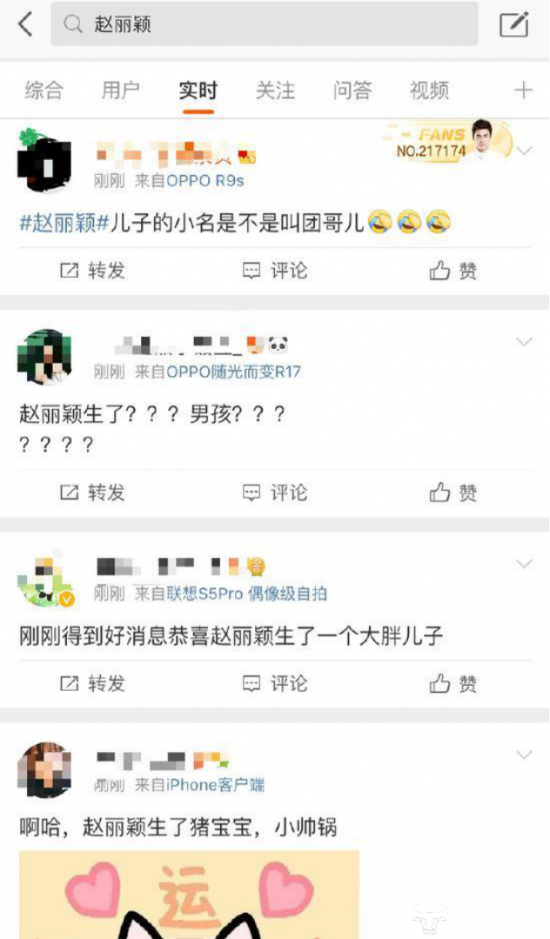550x939 pixels.
Task: Repost the 团哥儿 post
Action: click(92, 271)
